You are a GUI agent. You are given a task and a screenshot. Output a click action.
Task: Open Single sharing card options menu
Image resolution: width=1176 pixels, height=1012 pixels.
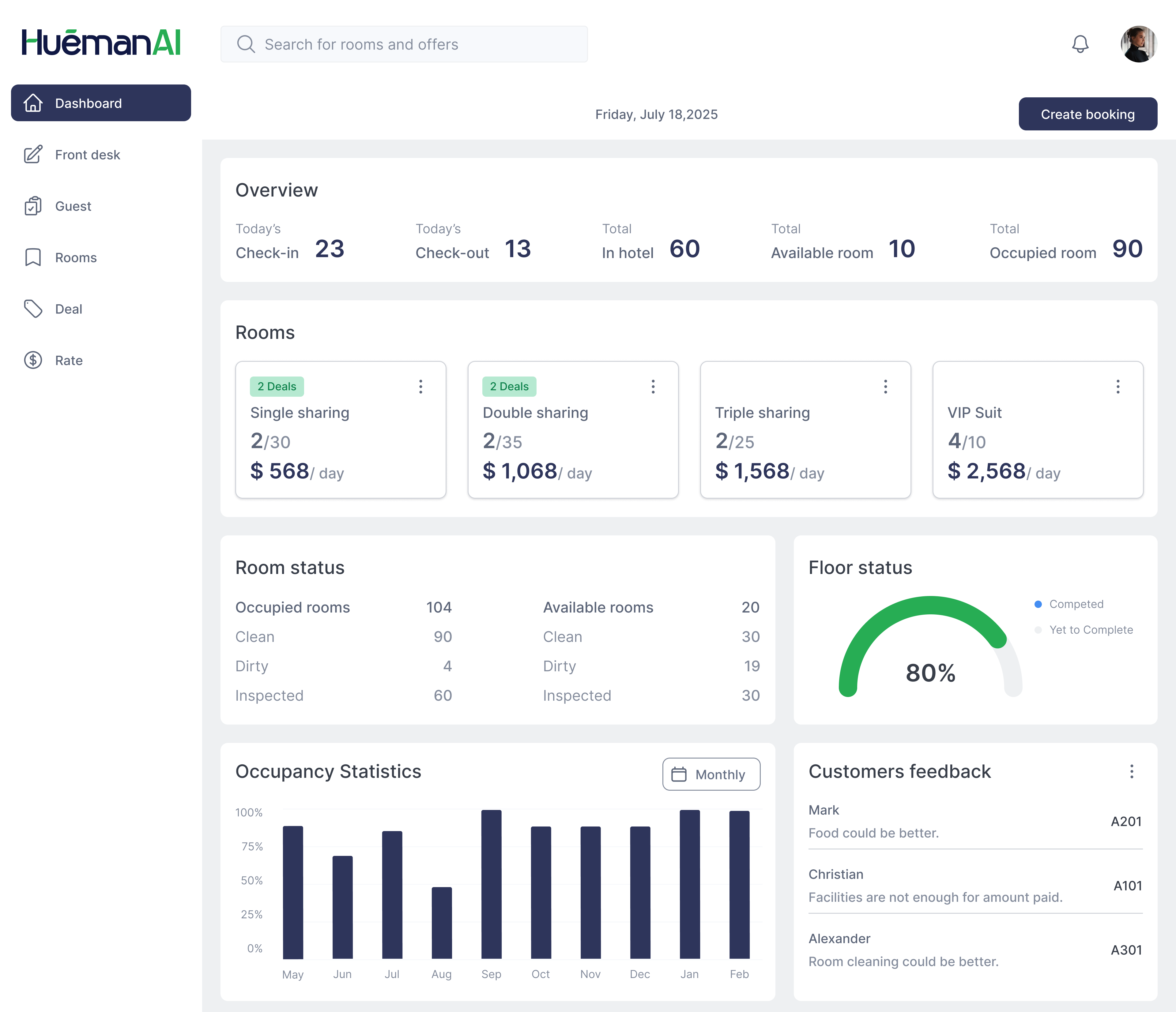[x=420, y=386]
